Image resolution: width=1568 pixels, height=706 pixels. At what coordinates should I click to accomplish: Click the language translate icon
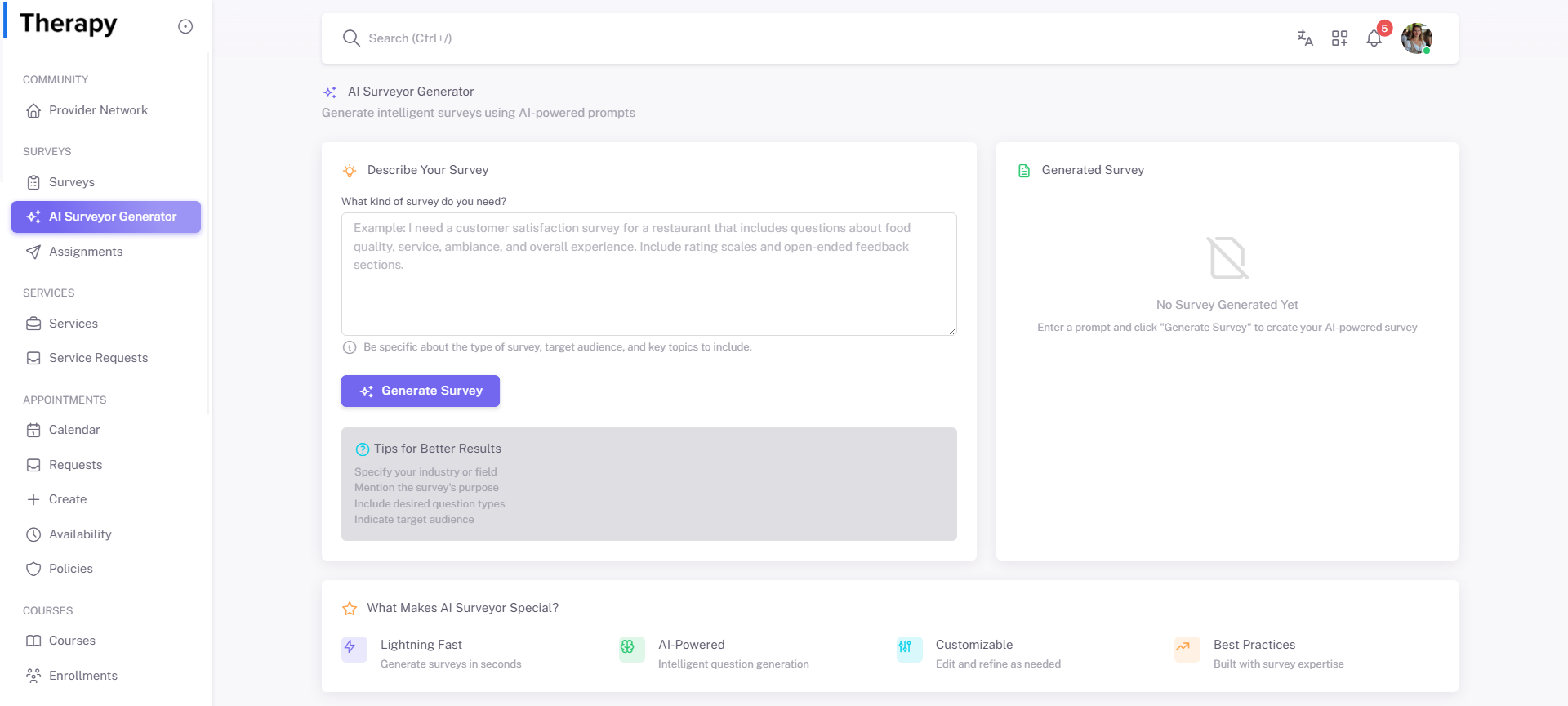pyautogui.click(x=1305, y=38)
